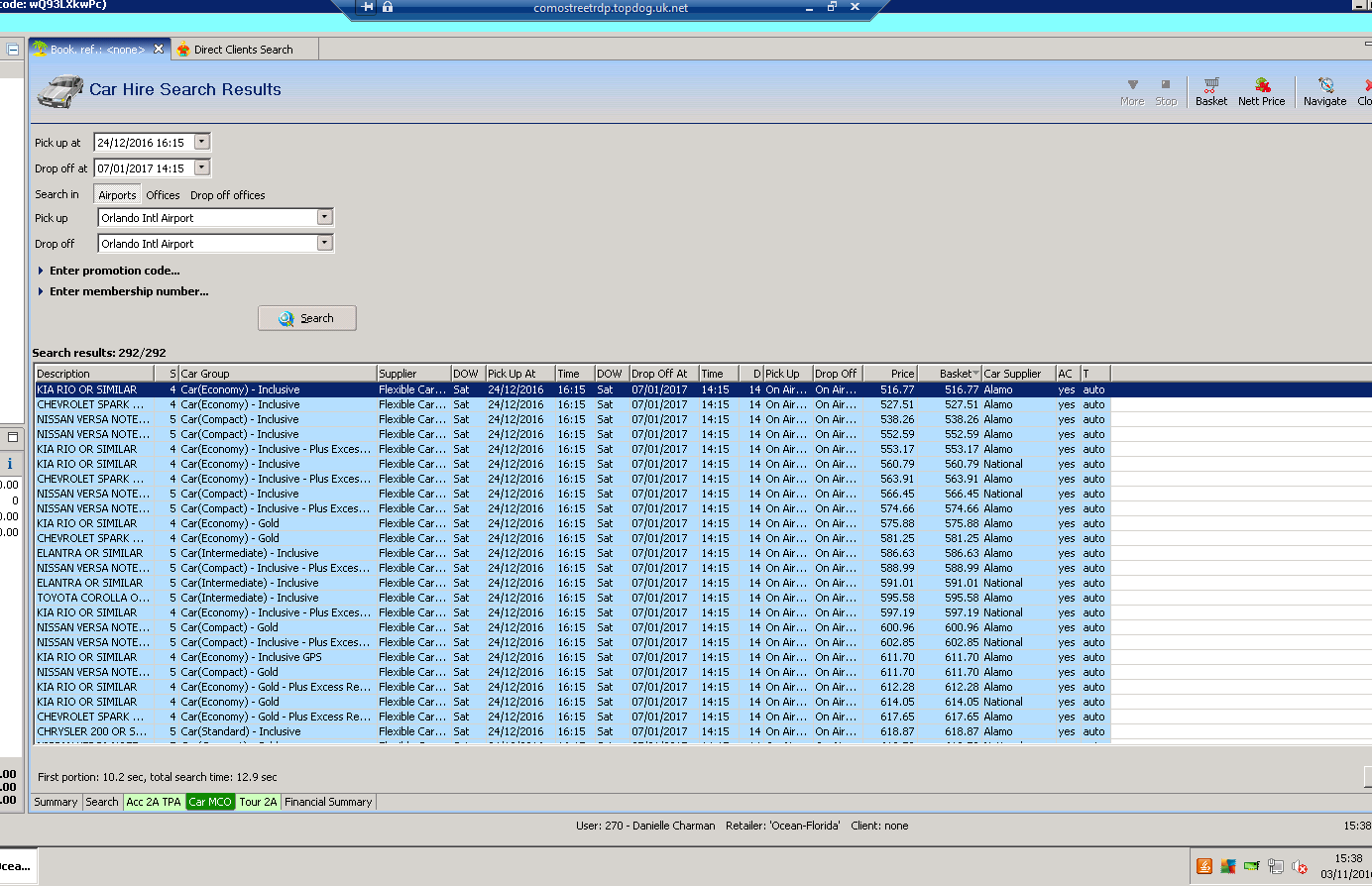Open the Basket toolbar icon

(x=1210, y=91)
